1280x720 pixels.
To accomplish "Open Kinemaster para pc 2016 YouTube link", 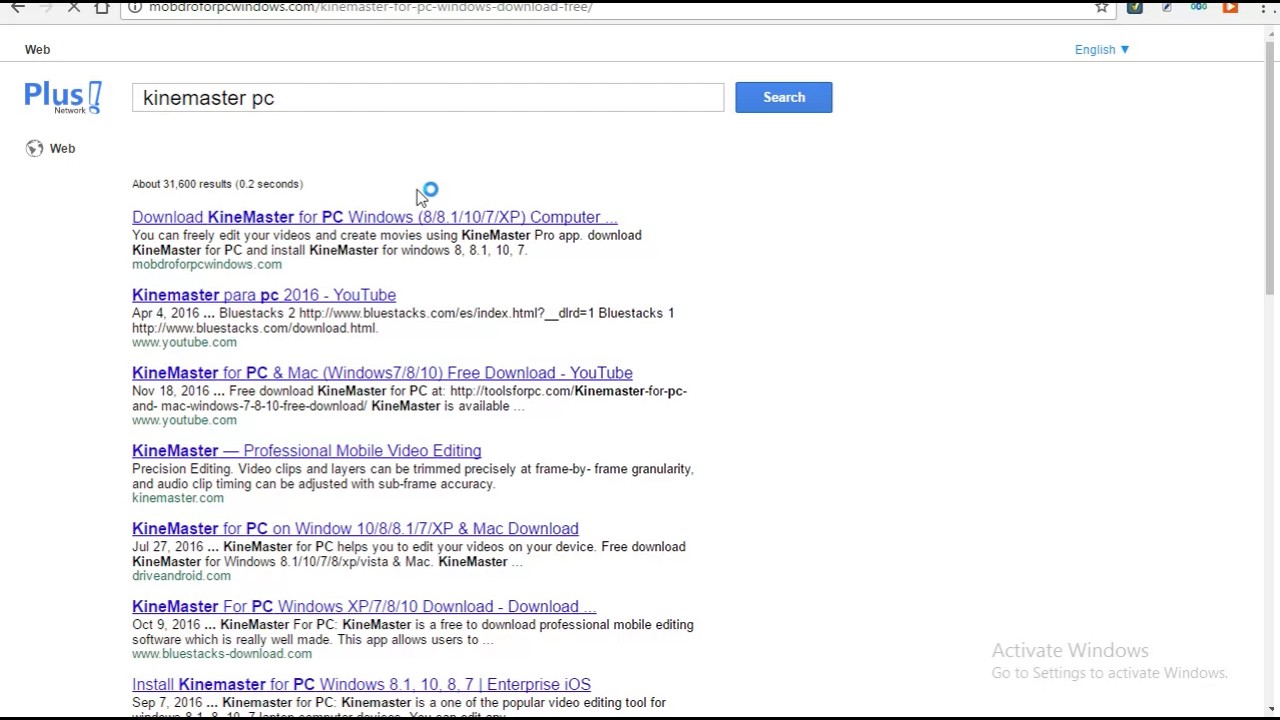I will point(264,295).
